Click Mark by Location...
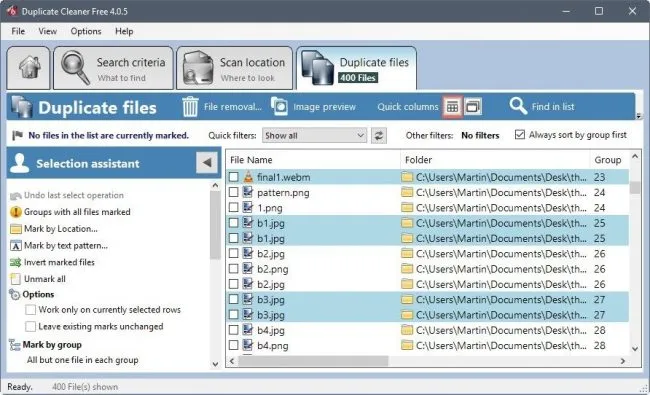The height and width of the screenshot is (395, 650). [x=61, y=229]
